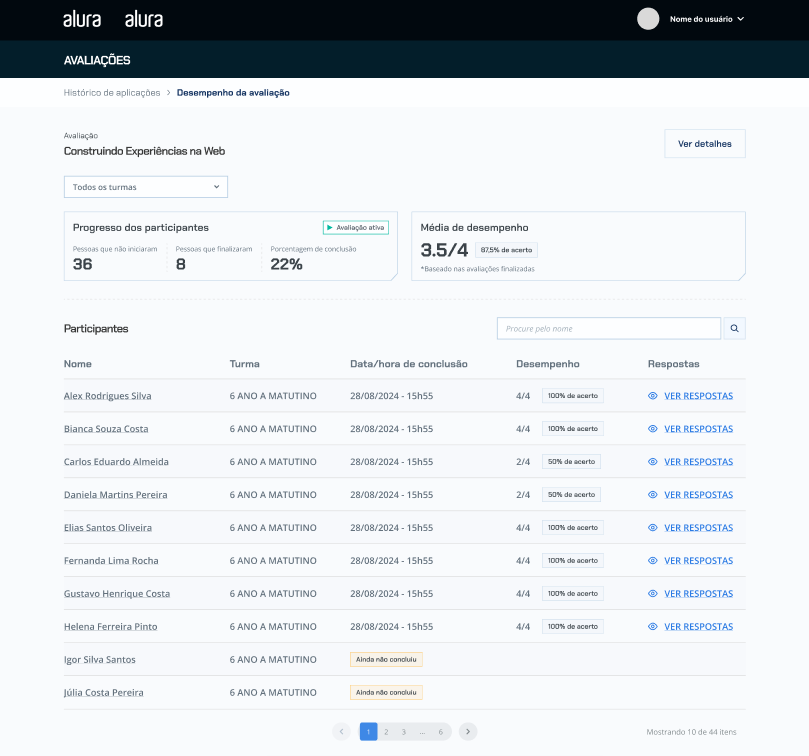Viewport: 809px width, 756px height.
Task: Click the first alura logo
Action: [82, 19]
